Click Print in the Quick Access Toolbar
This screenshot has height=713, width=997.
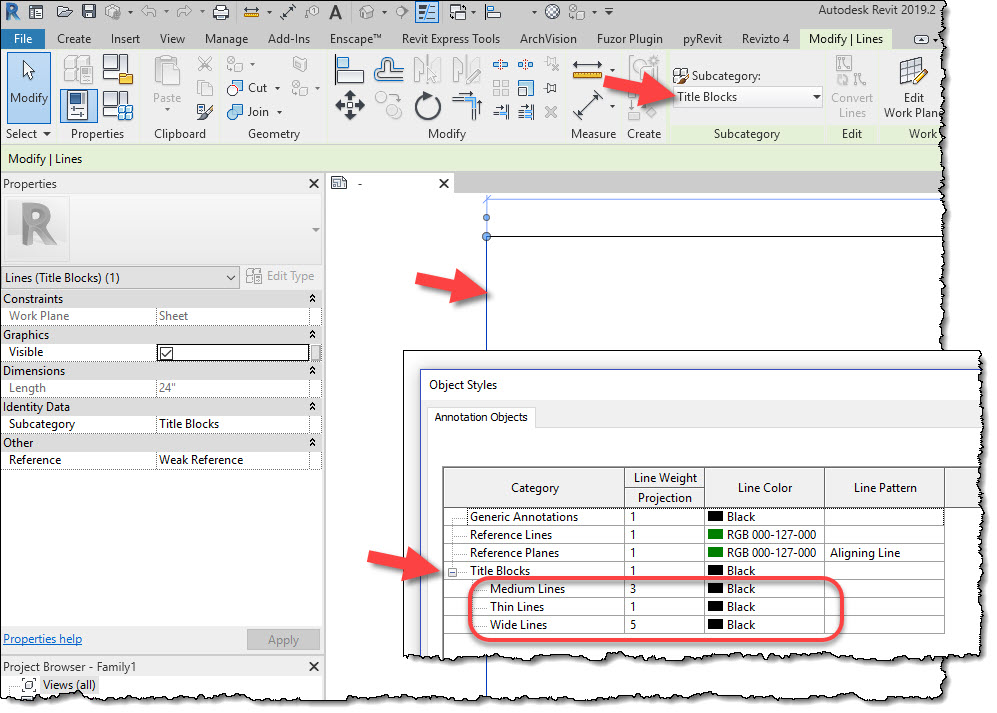click(220, 11)
